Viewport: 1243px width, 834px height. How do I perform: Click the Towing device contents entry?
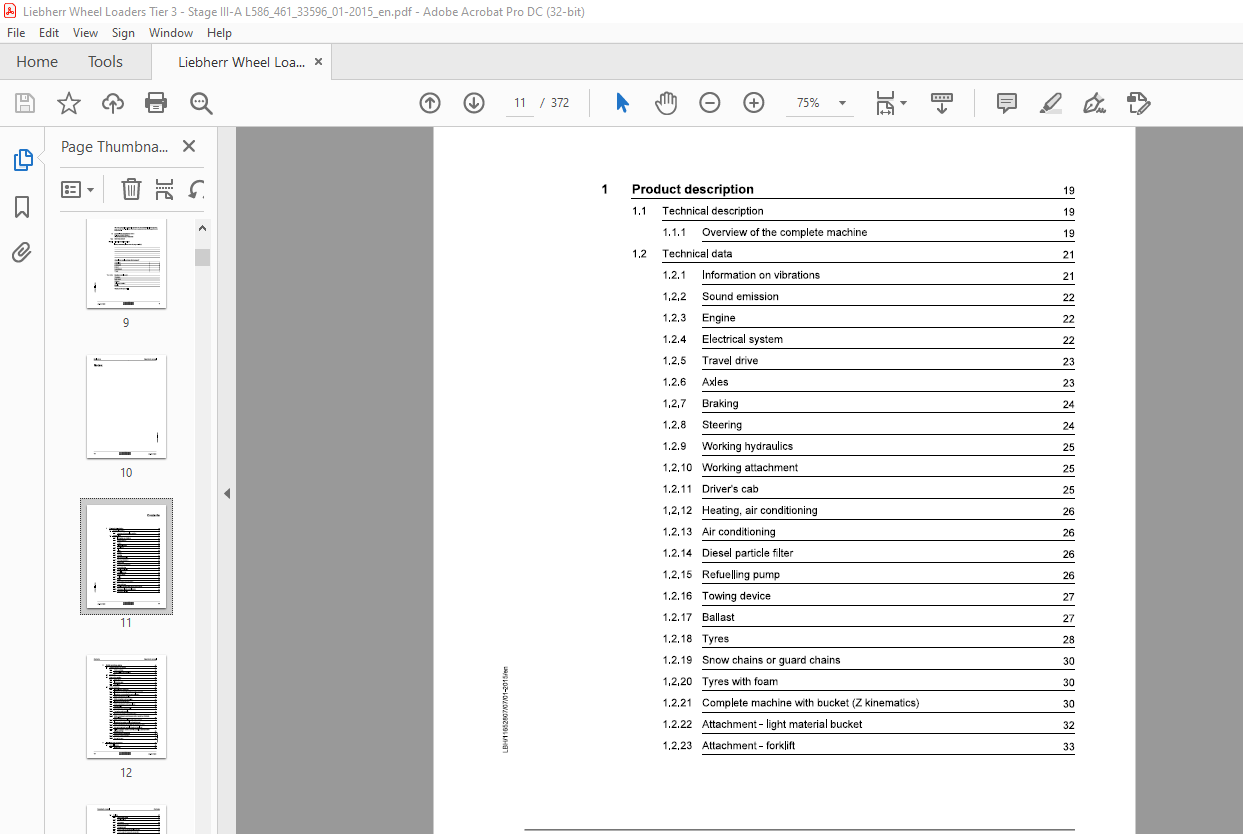(x=736, y=596)
